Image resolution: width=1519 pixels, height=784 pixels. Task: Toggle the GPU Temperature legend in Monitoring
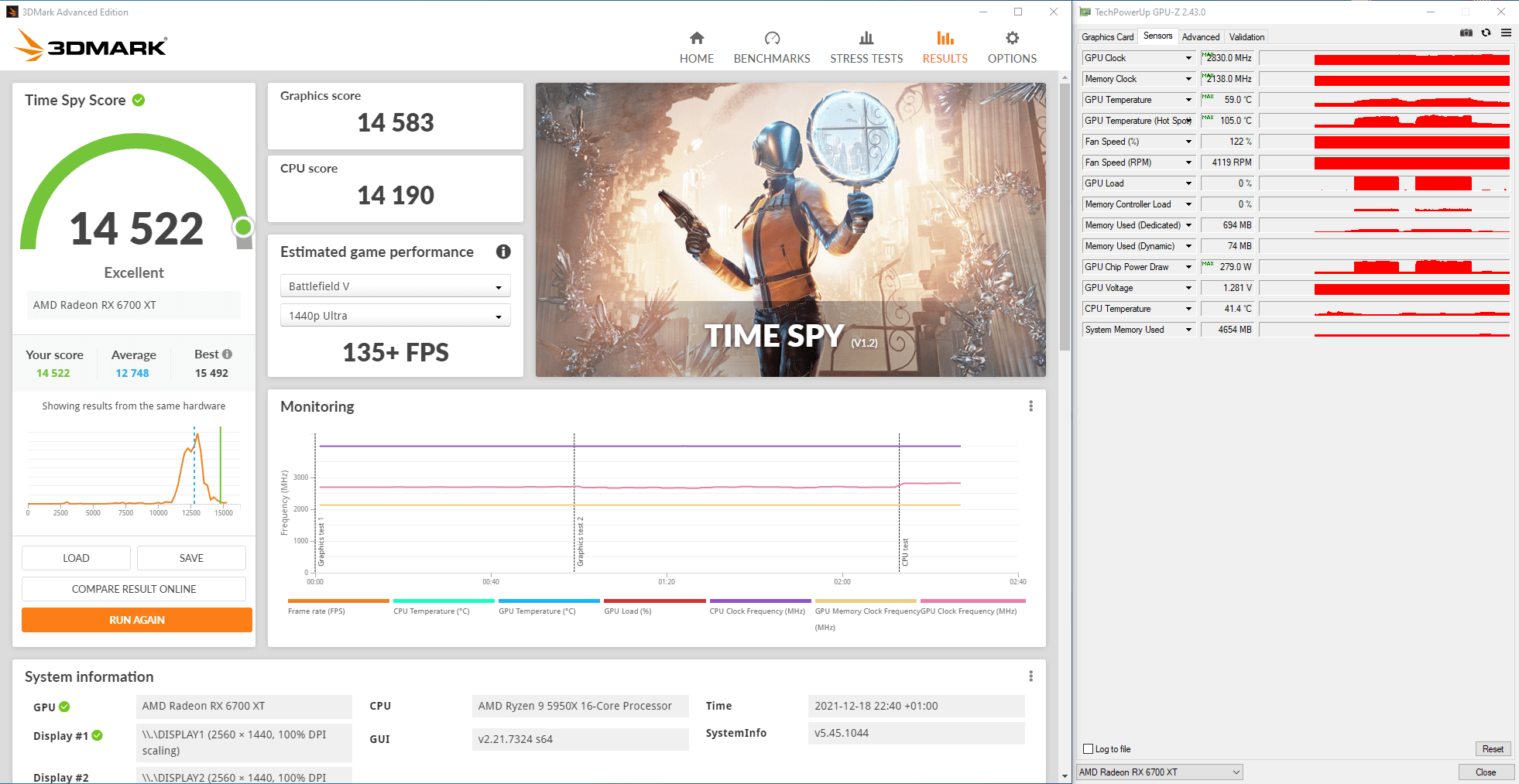549,606
